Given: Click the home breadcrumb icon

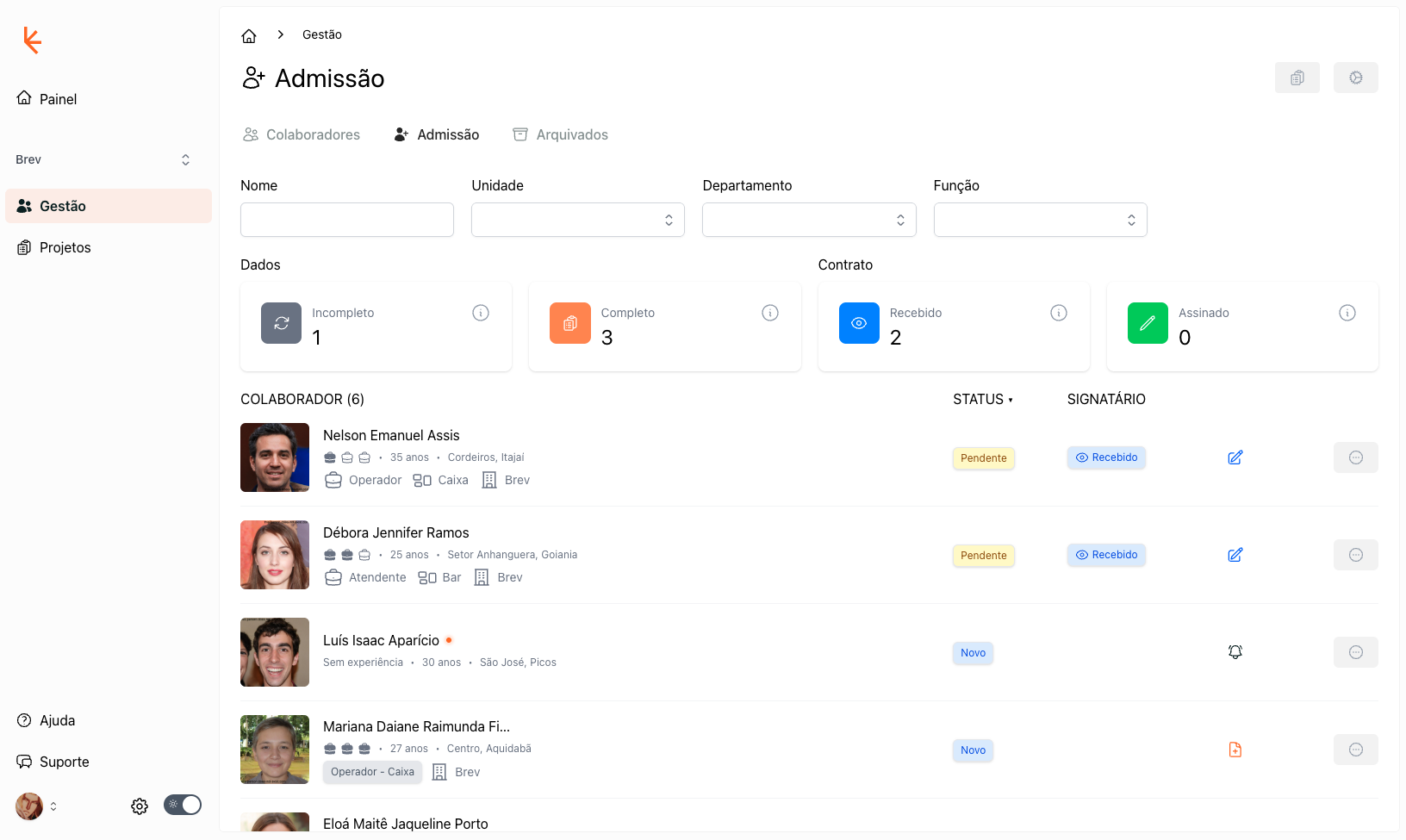Looking at the screenshot, I should pos(249,35).
